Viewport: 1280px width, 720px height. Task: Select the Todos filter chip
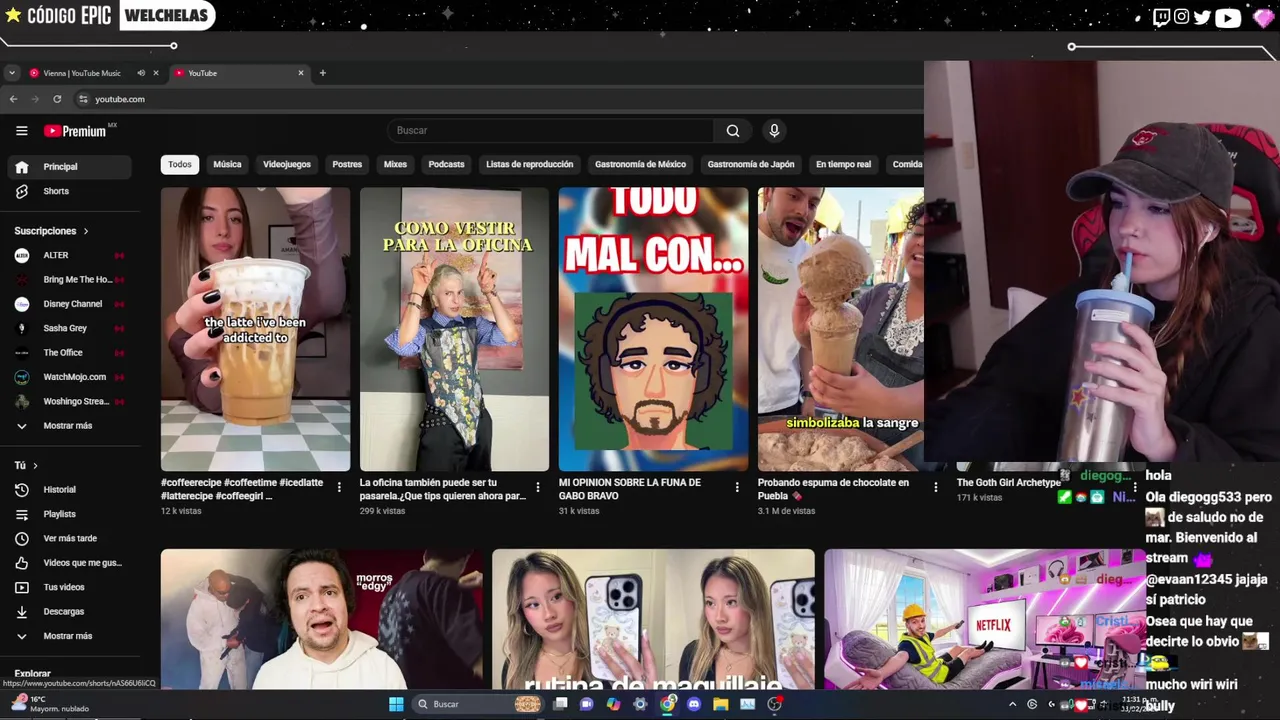[180, 164]
